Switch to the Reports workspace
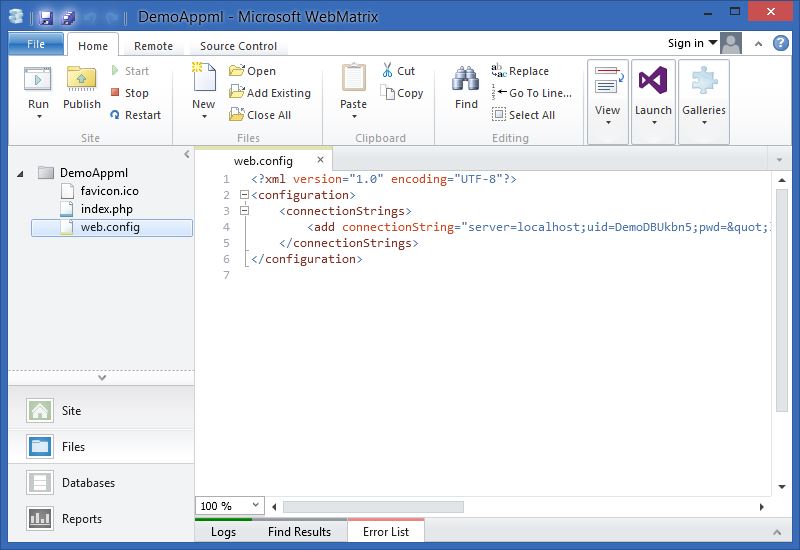 (101, 519)
